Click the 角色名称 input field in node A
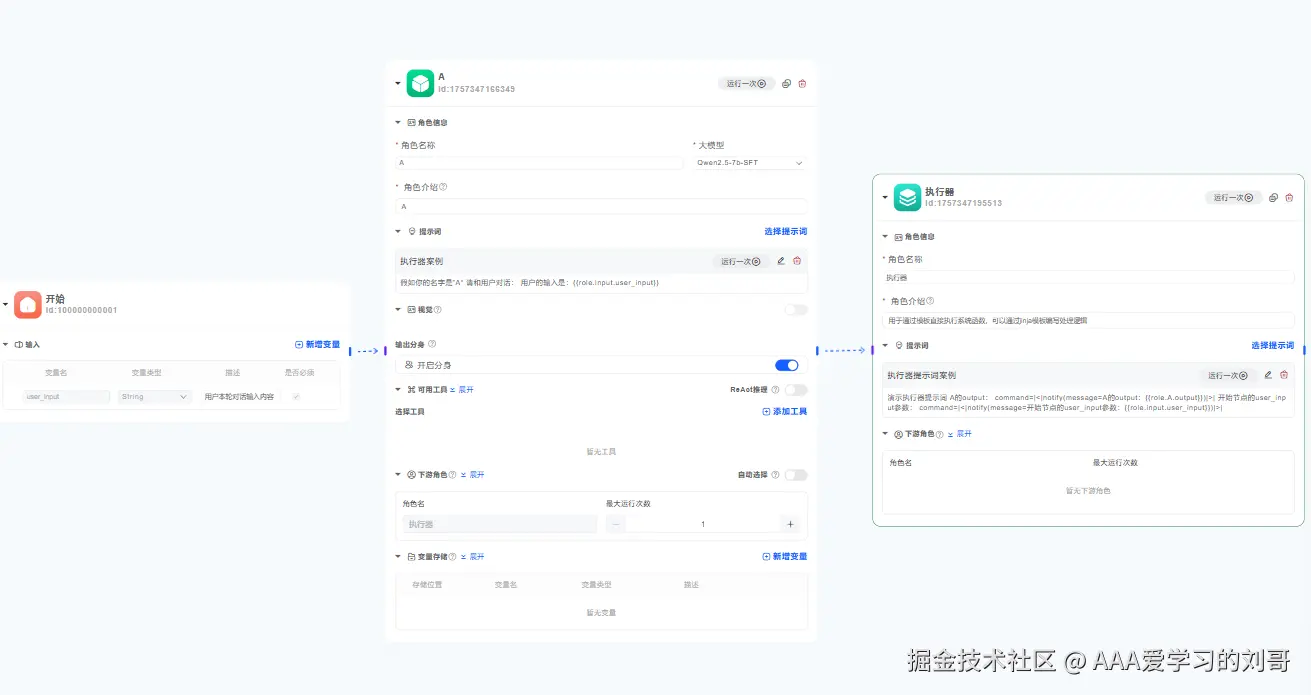Screen dimensions: 1311x695 tap(539, 163)
